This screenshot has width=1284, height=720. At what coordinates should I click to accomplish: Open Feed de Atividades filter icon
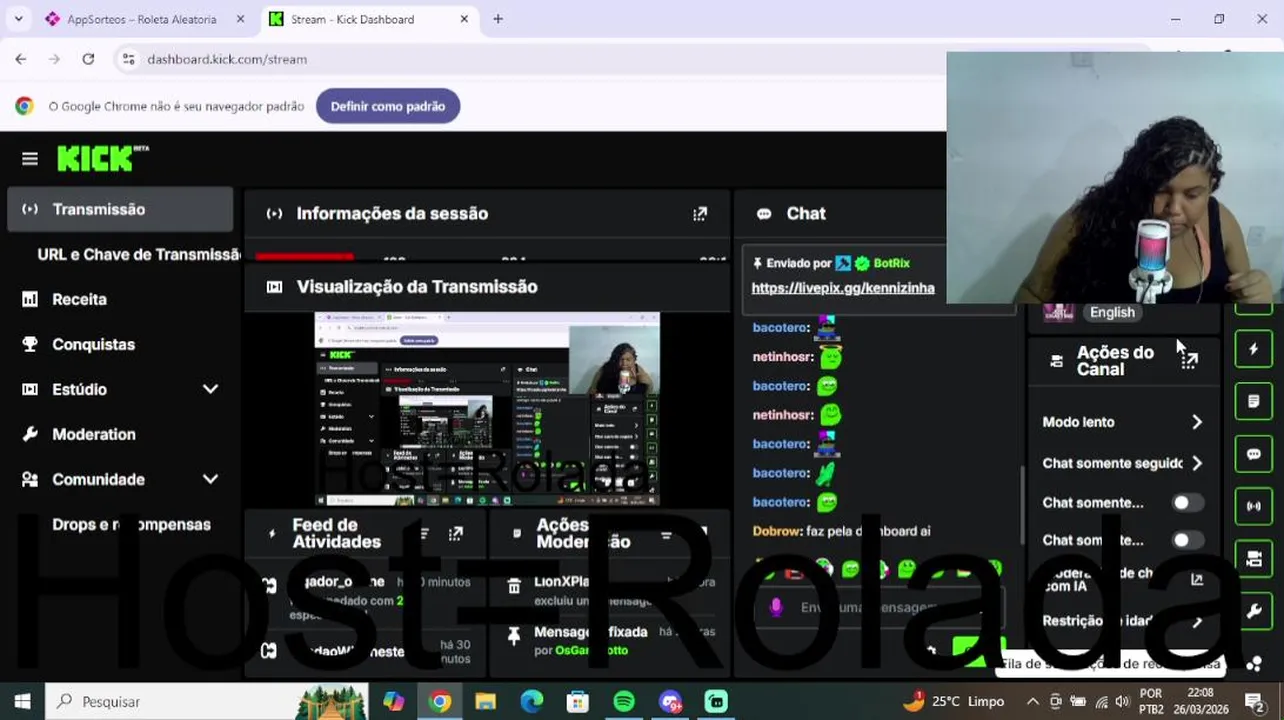click(x=424, y=534)
